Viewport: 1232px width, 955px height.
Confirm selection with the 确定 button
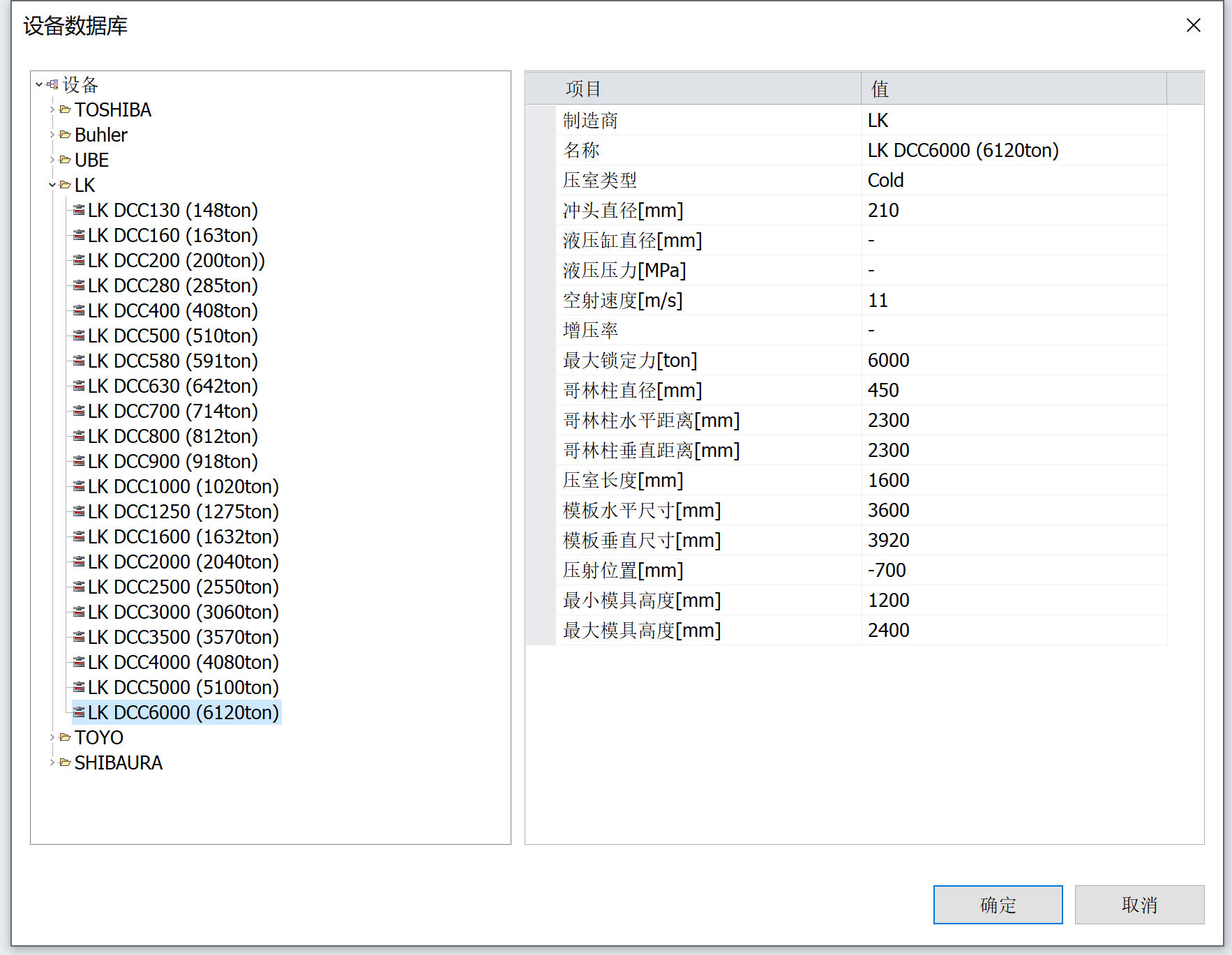(x=998, y=905)
